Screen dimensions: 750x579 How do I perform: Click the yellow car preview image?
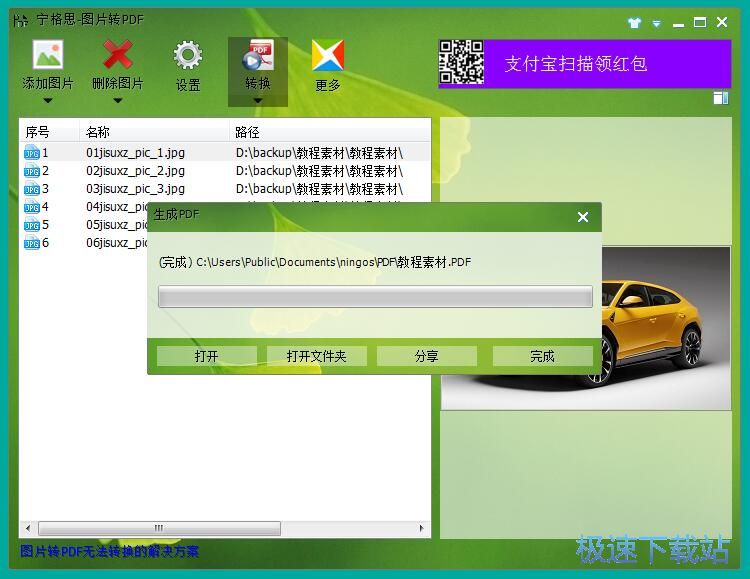(666, 328)
